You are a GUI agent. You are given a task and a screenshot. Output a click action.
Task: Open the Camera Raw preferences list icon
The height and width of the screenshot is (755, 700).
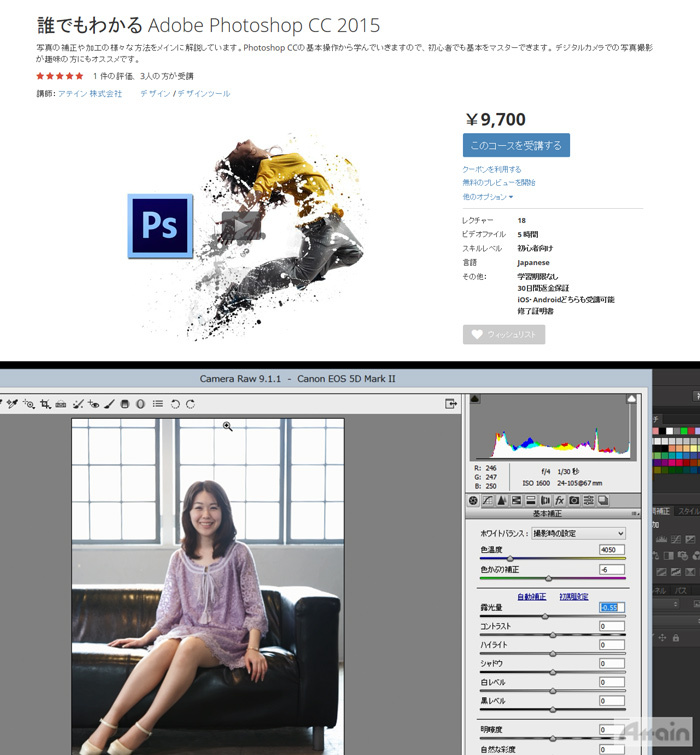(x=157, y=404)
